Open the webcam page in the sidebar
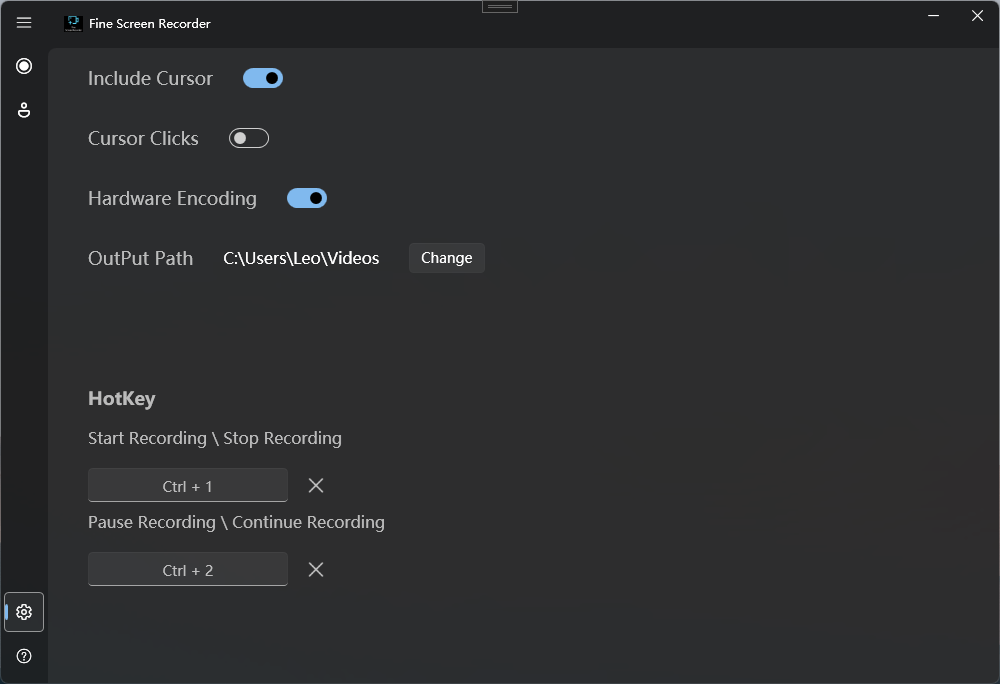Image resolution: width=1000 pixels, height=684 pixels. click(24, 110)
